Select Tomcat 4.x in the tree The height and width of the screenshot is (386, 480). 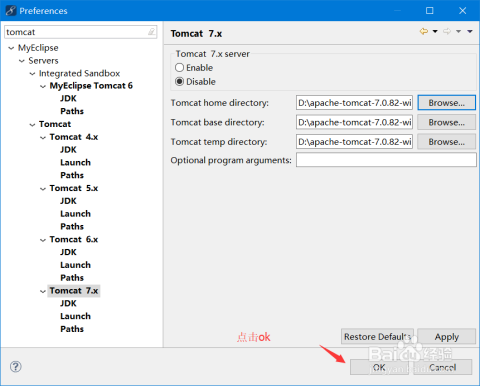(x=74, y=137)
